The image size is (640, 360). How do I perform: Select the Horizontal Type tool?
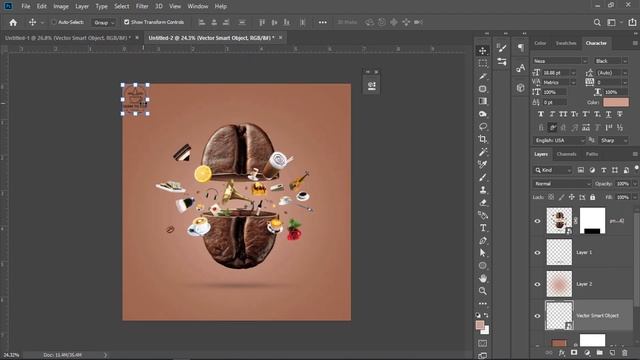(482, 228)
